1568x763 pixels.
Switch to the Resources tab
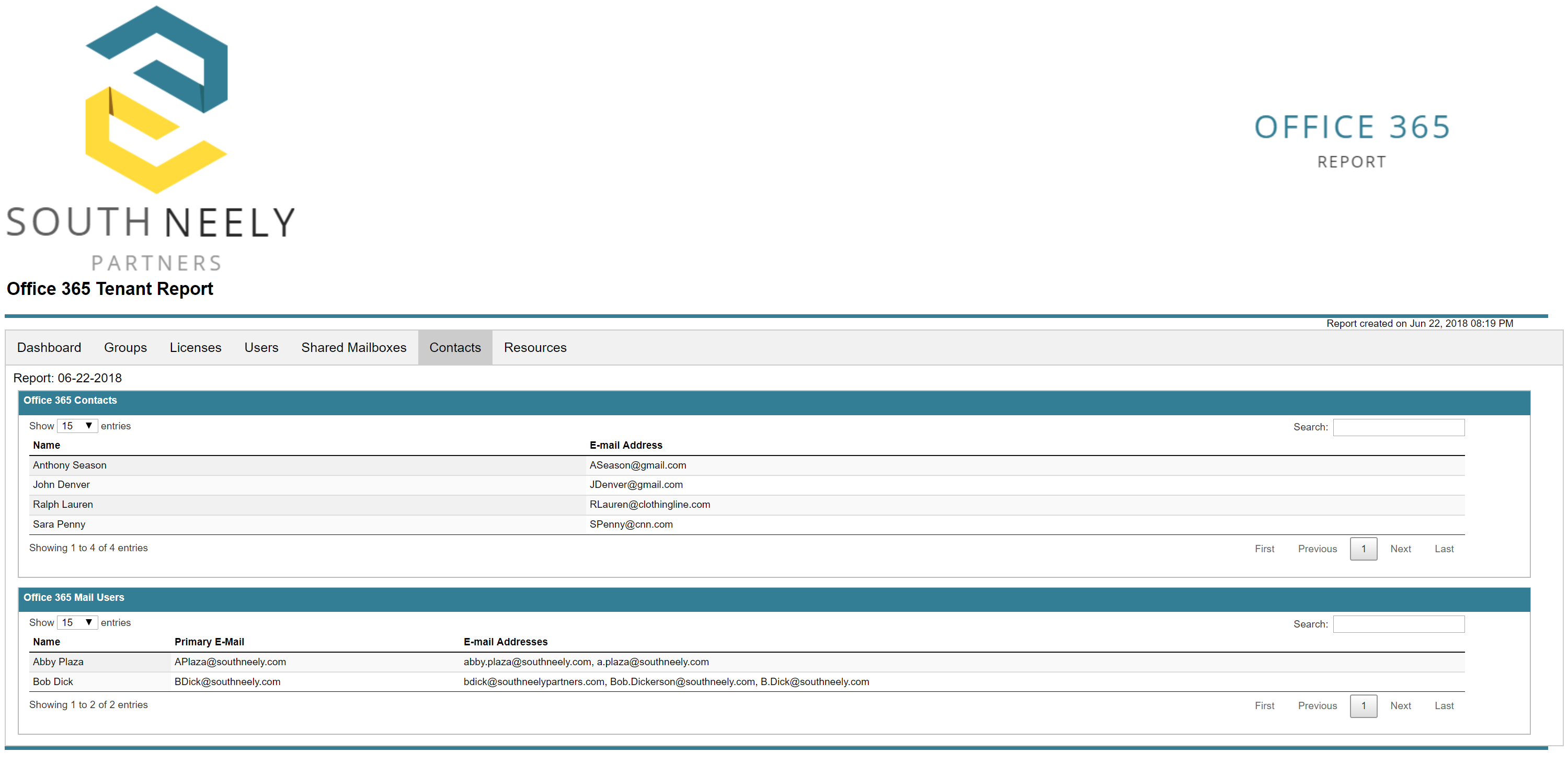(535, 347)
